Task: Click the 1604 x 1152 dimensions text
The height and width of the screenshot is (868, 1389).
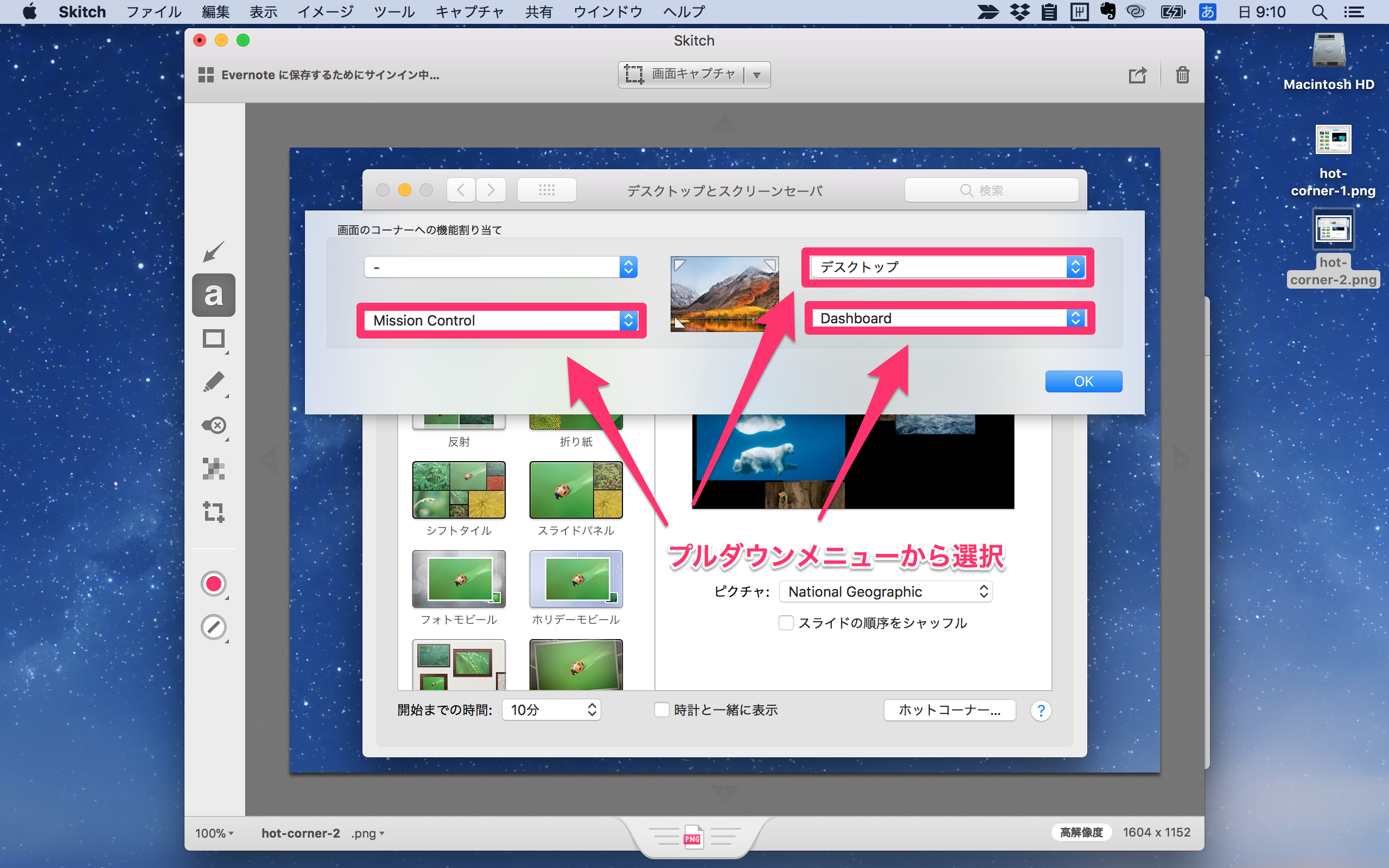Action: [1157, 832]
